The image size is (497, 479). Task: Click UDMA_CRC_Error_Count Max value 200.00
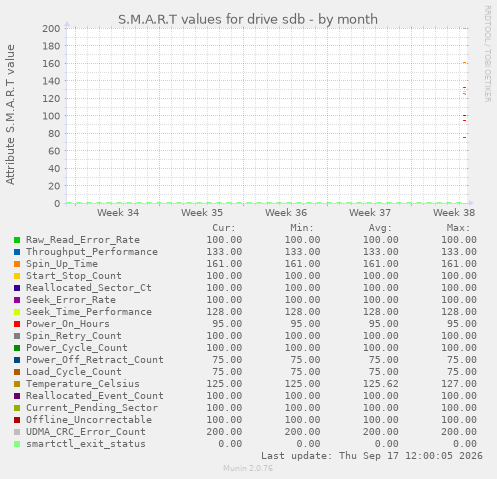coord(459,432)
